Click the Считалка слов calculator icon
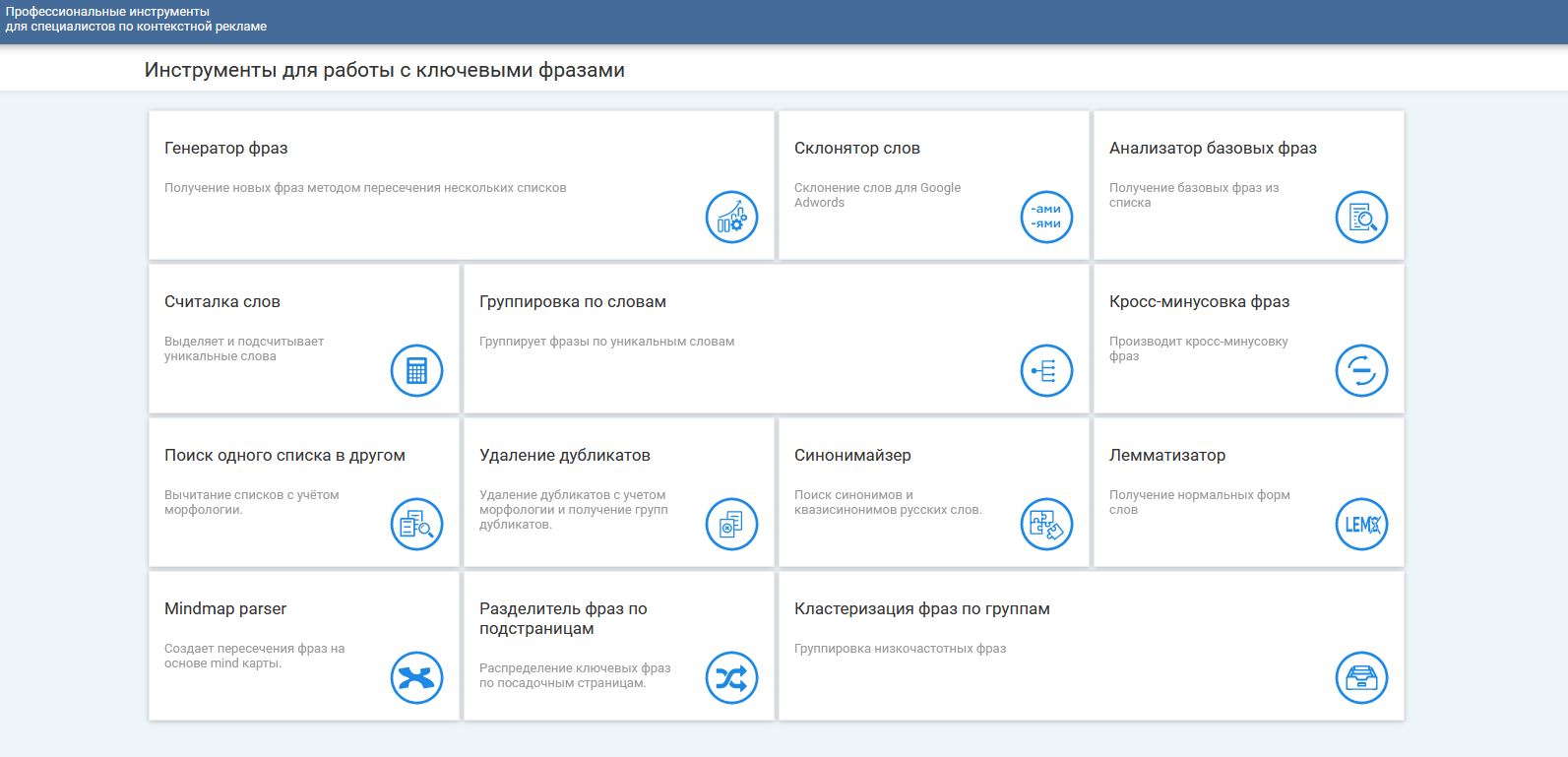 [x=416, y=371]
